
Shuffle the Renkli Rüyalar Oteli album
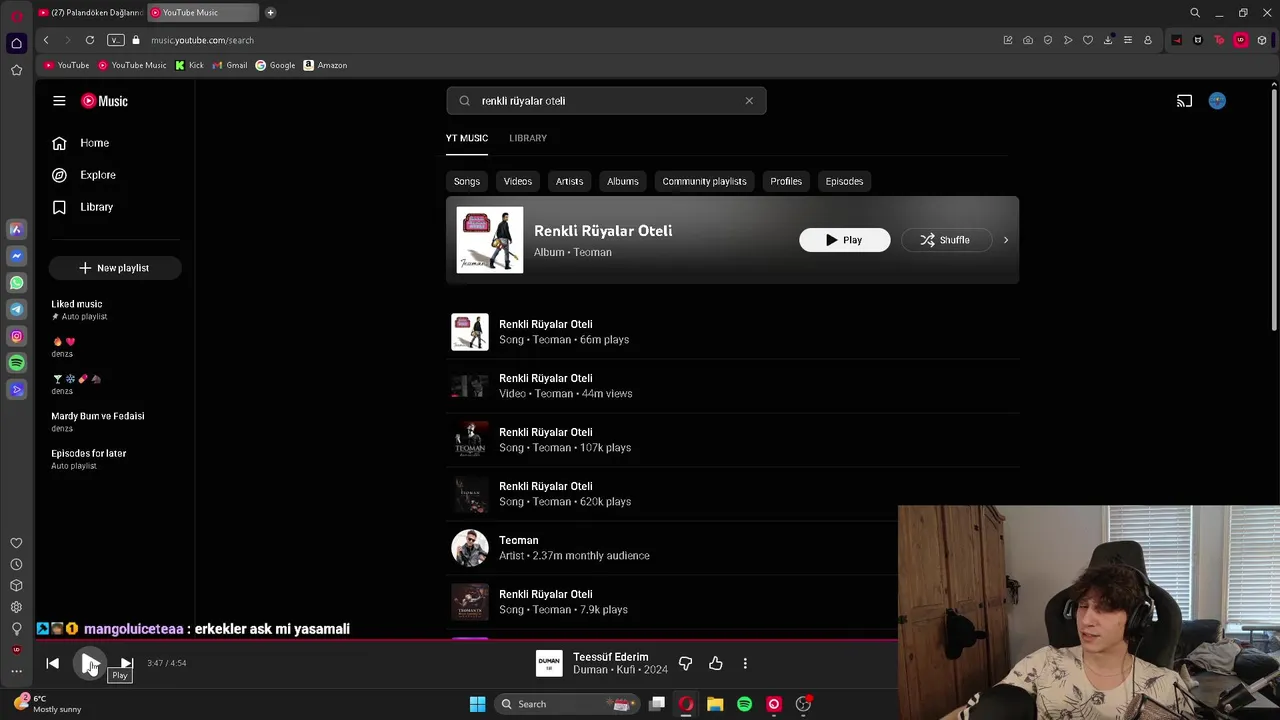[x=945, y=240]
